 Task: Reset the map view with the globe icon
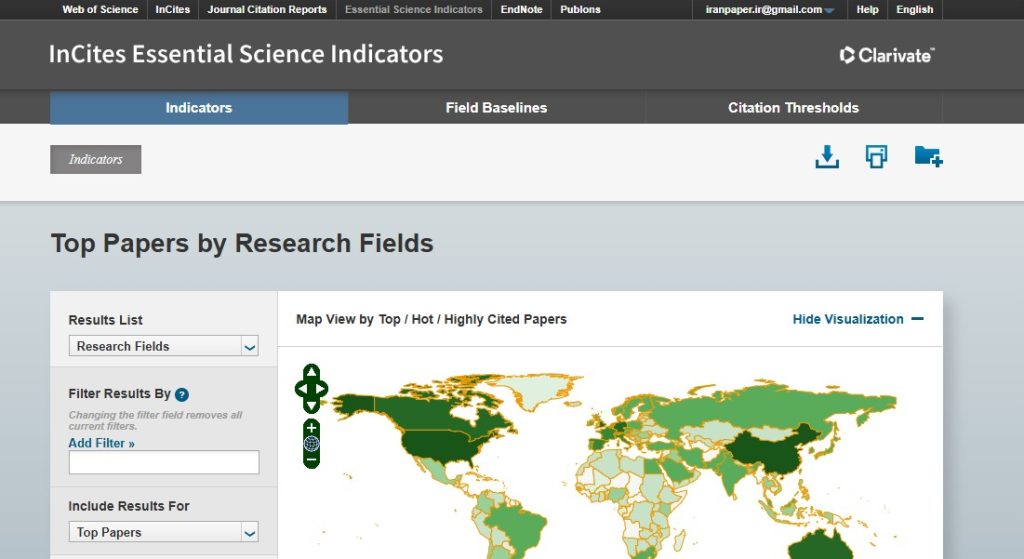click(x=312, y=444)
